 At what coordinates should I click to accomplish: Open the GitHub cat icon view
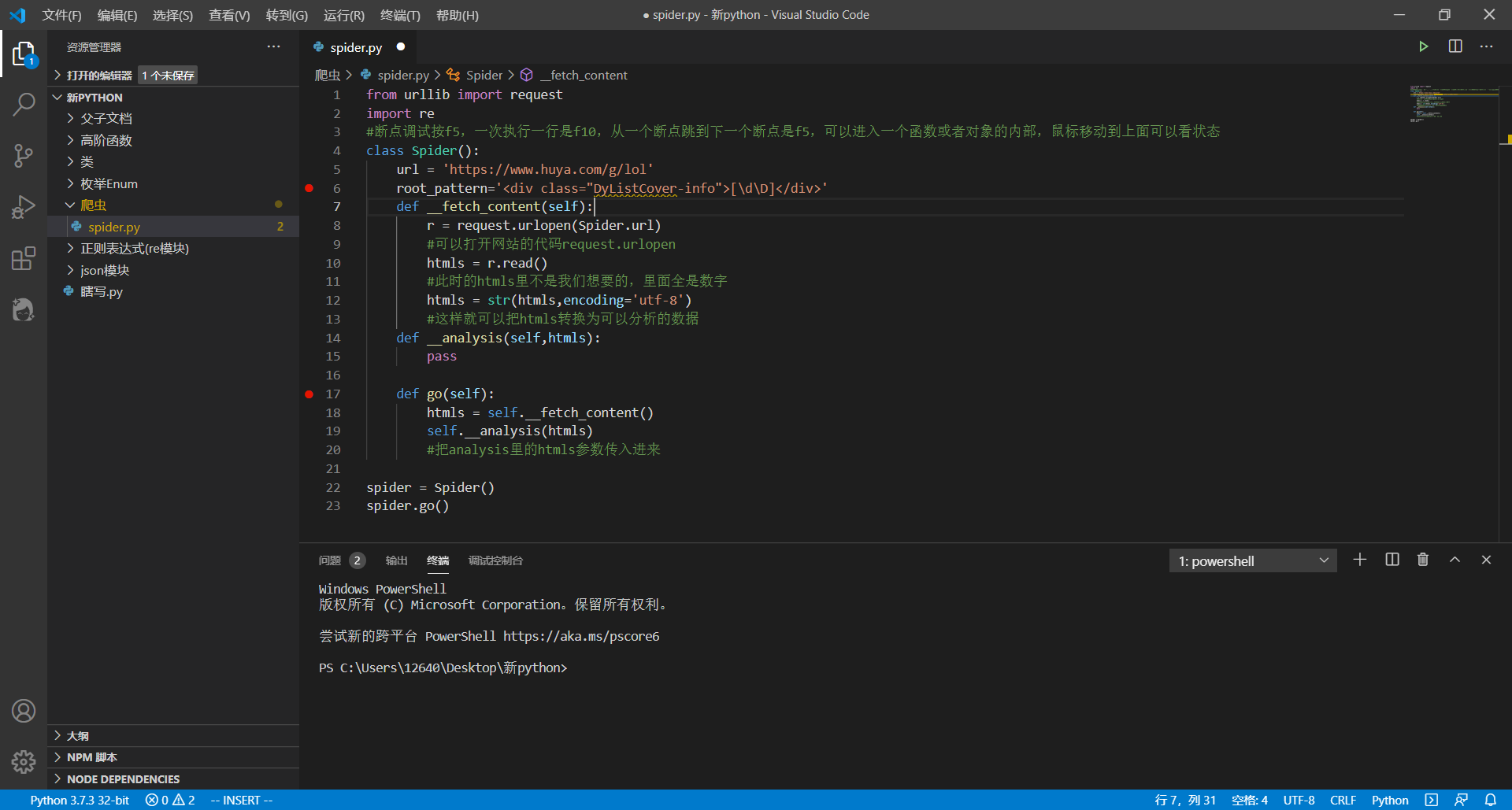[24, 309]
